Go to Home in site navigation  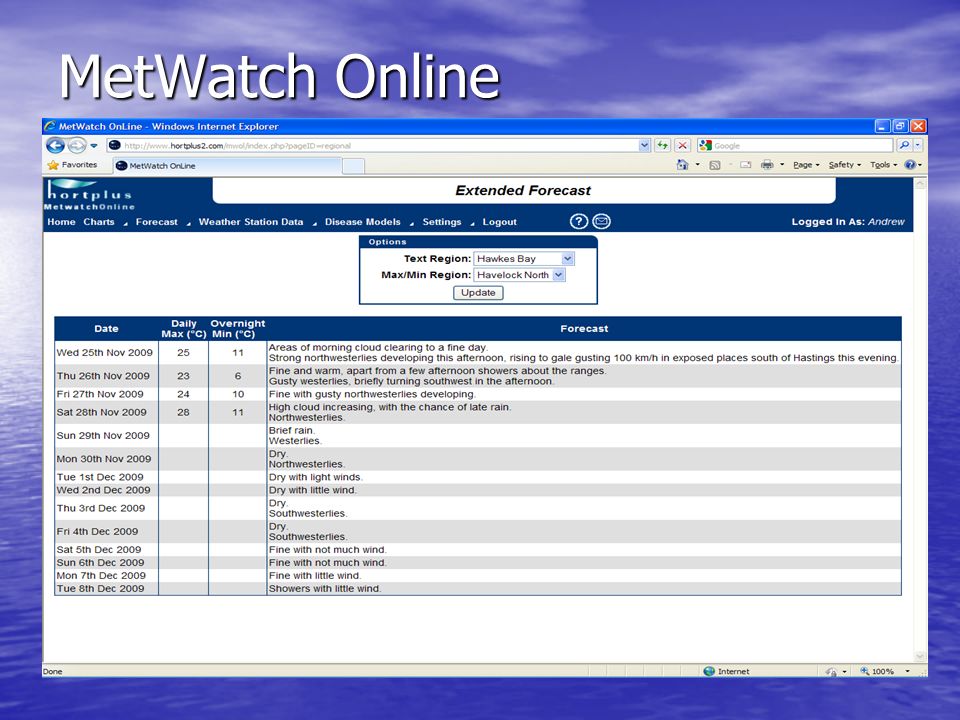click(x=61, y=222)
